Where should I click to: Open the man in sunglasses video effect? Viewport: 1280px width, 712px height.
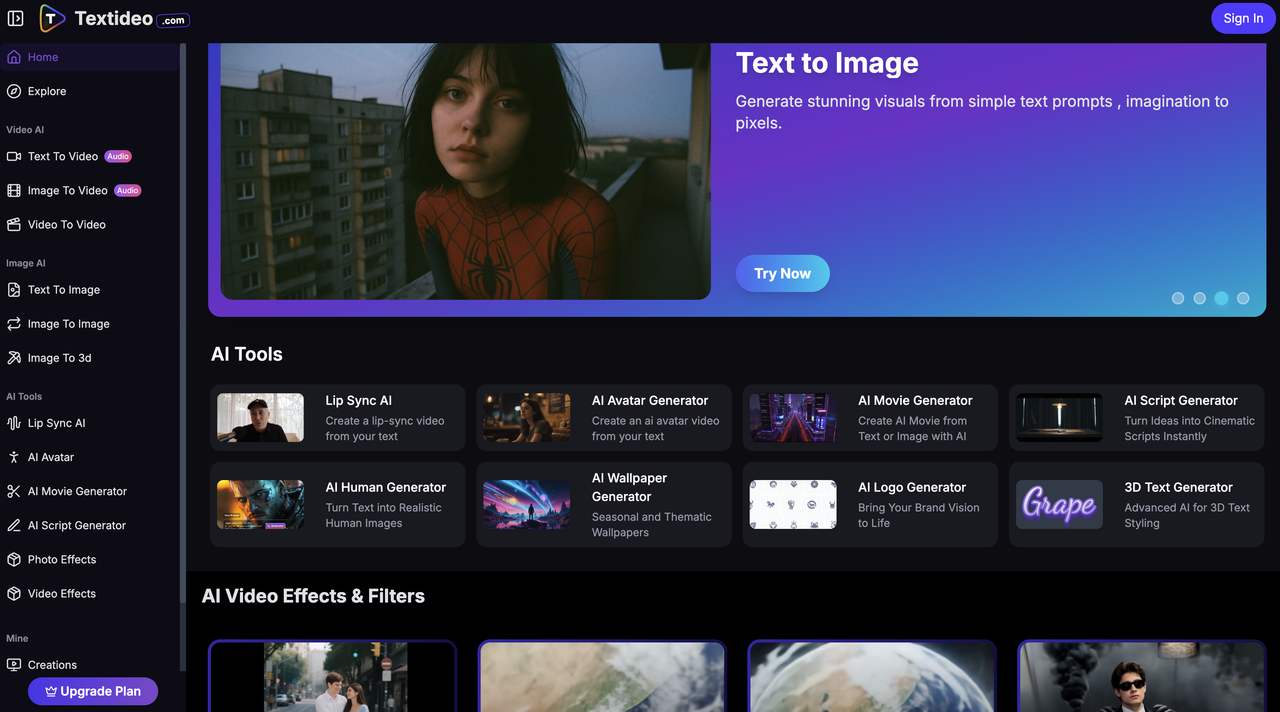(1141, 676)
